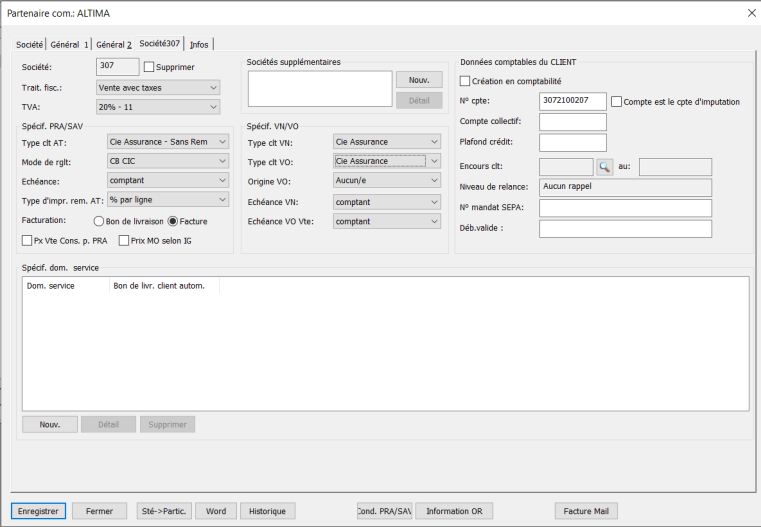Click the Fermer button
The height and width of the screenshot is (527, 761).
(99, 511)
